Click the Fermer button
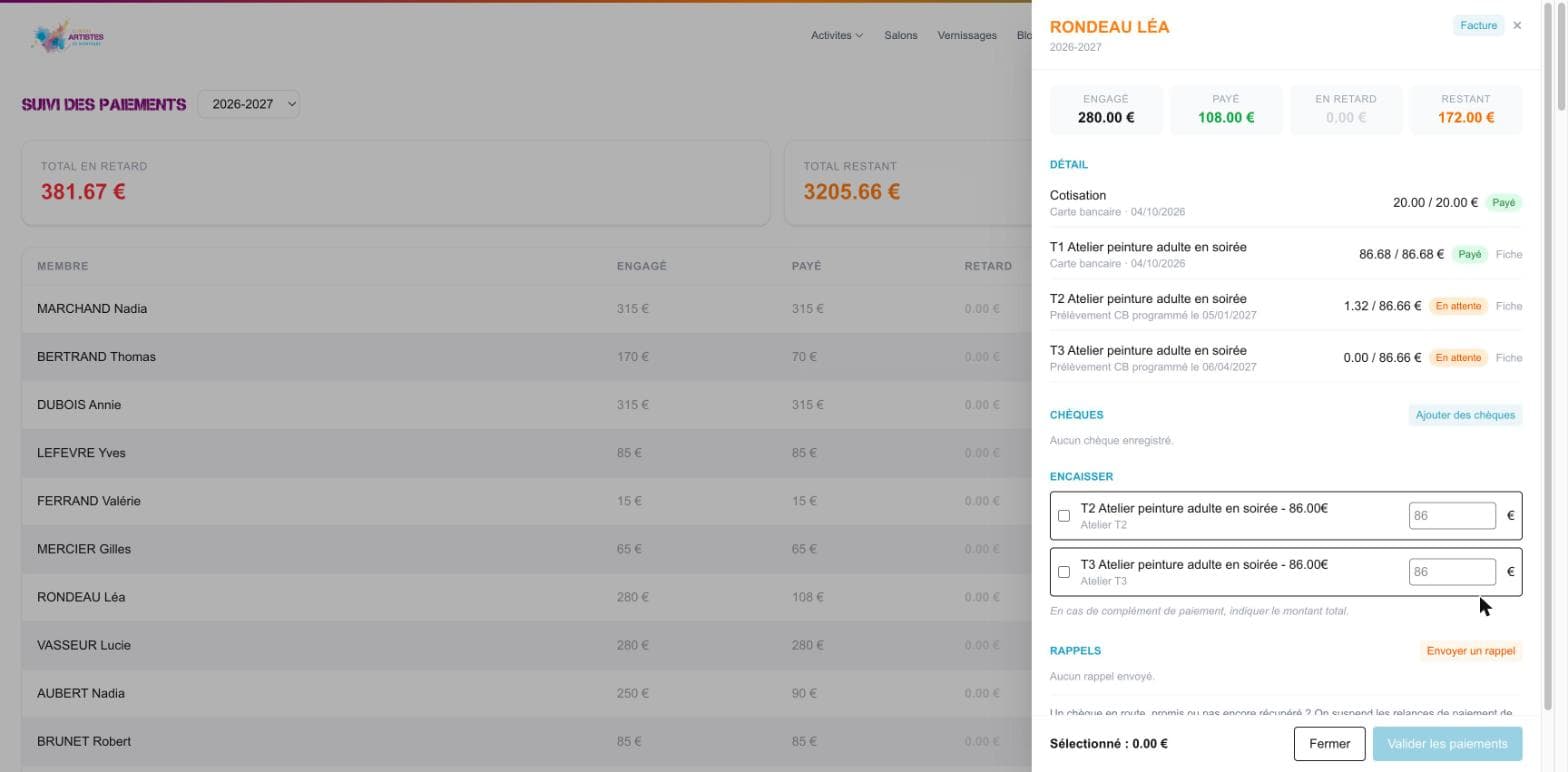Viewport: 1568px width, 772px height. [1329, 744]
